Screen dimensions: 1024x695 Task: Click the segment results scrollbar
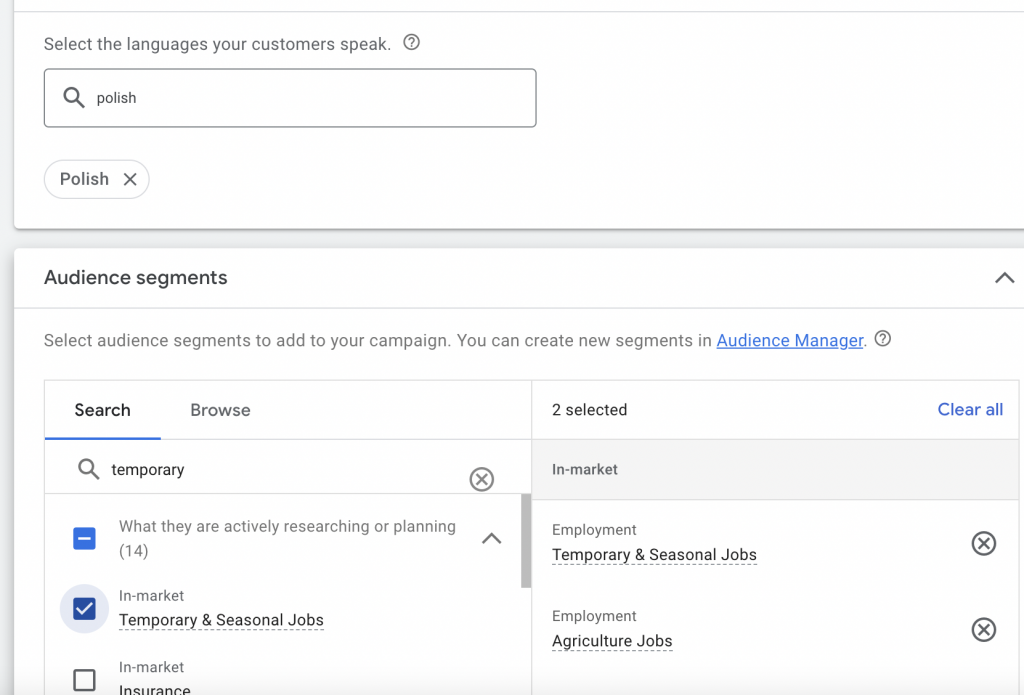pyautogui.click(x=526, y=540)
